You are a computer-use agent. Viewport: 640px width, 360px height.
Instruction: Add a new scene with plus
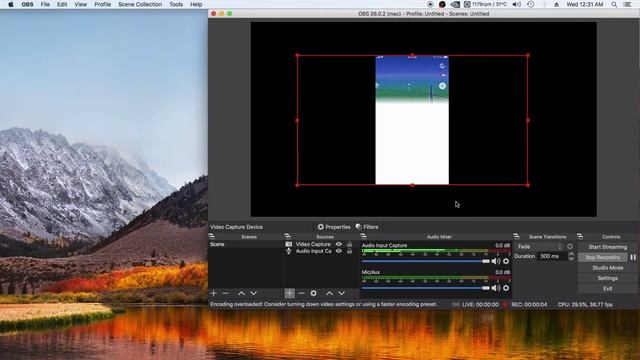click(x=213, y=293)
